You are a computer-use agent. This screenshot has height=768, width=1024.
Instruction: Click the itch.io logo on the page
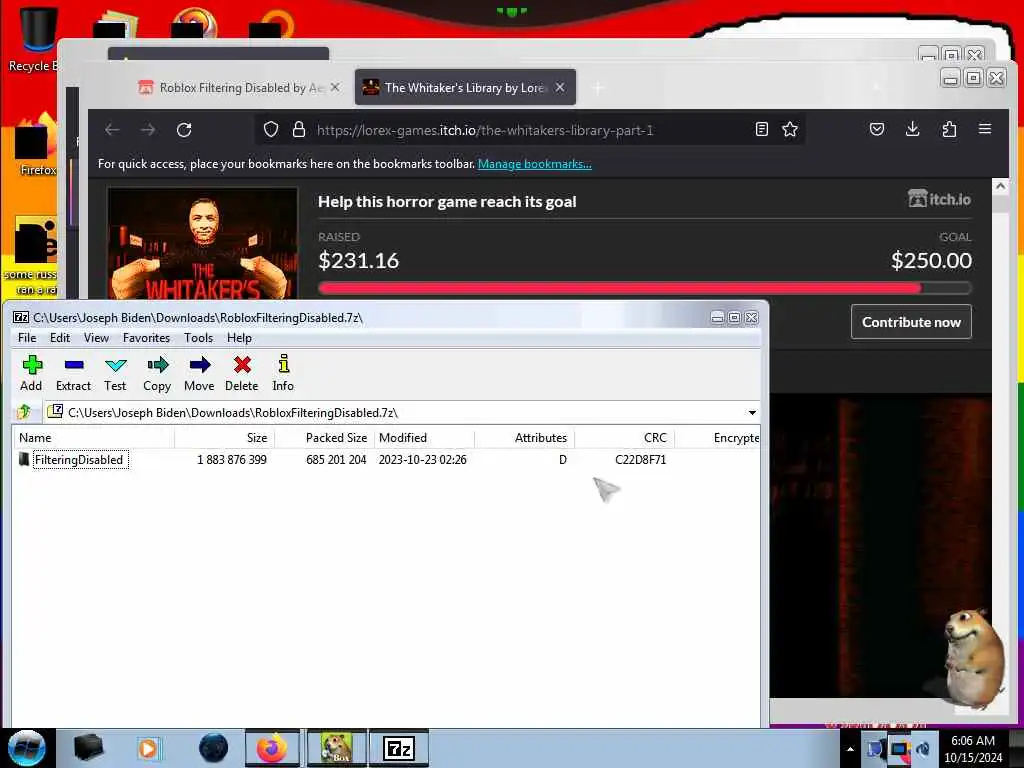[939, 199]
